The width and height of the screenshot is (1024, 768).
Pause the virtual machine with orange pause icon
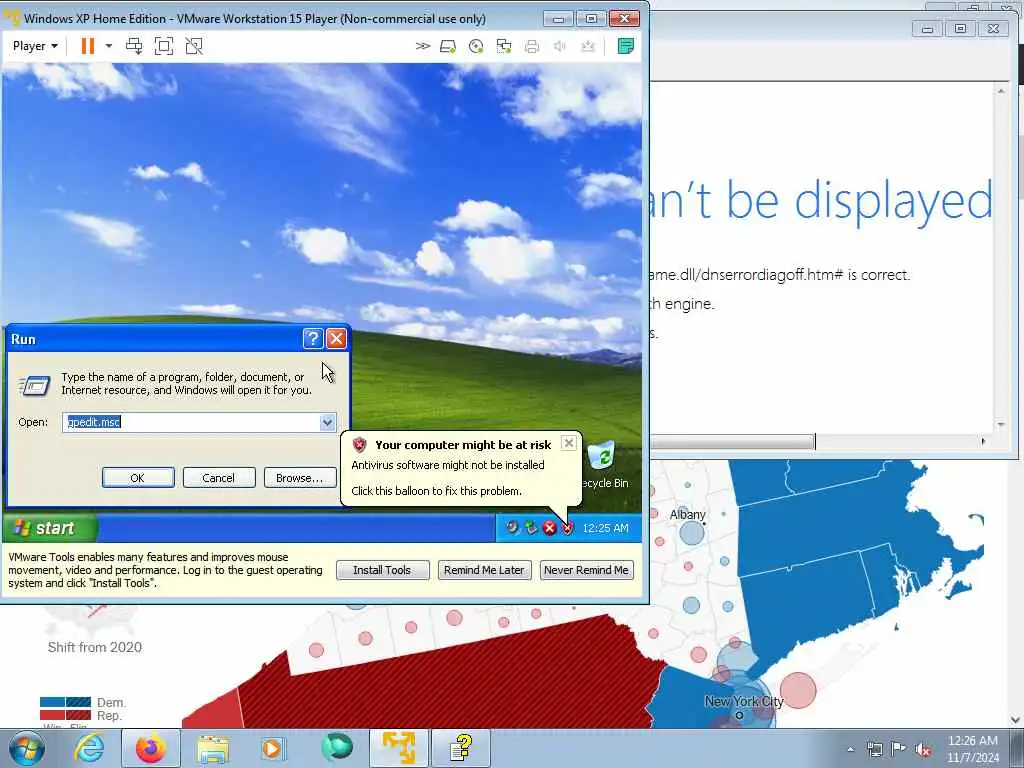point(88,46)
